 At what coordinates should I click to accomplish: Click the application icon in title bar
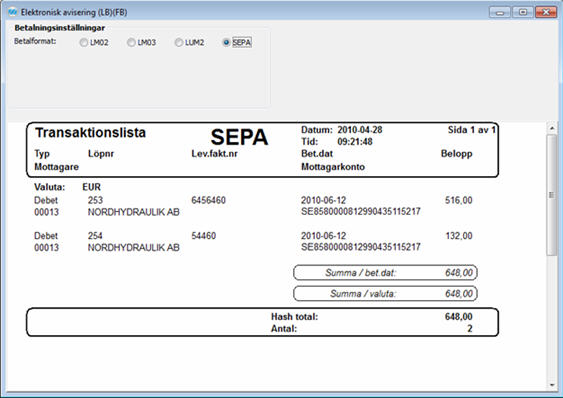pyautogui.click(x=13, y=12)
